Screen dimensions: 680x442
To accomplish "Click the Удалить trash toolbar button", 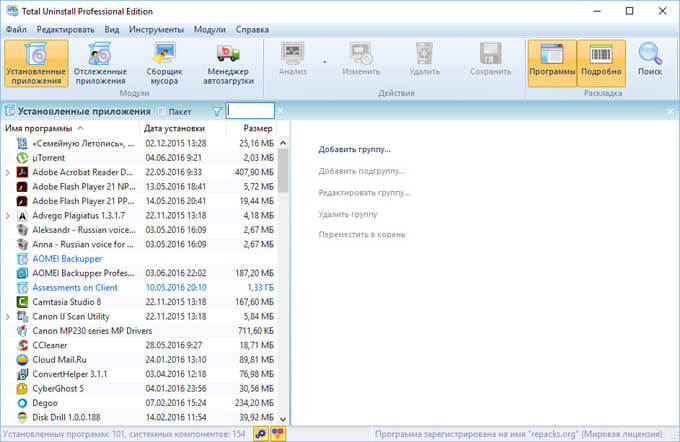I will click(424, 59).
